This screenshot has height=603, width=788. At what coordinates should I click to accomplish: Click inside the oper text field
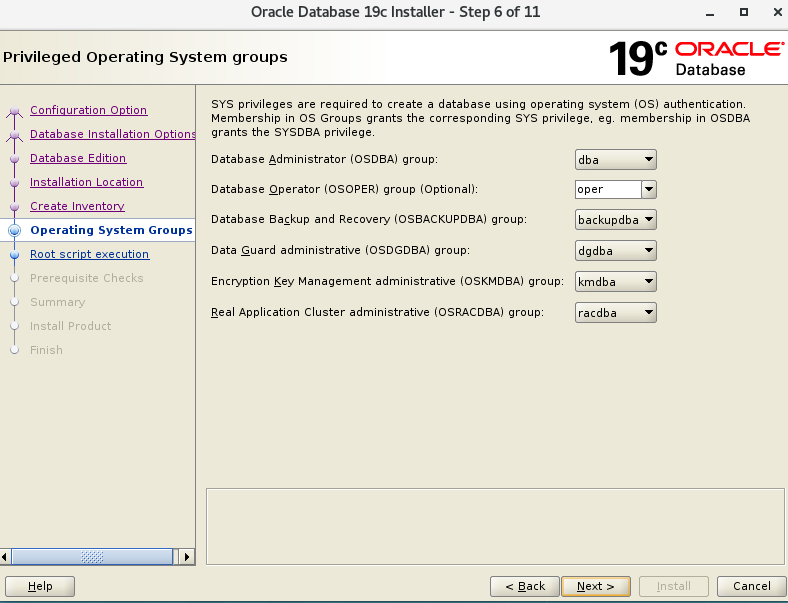click(x=607, y=189)
